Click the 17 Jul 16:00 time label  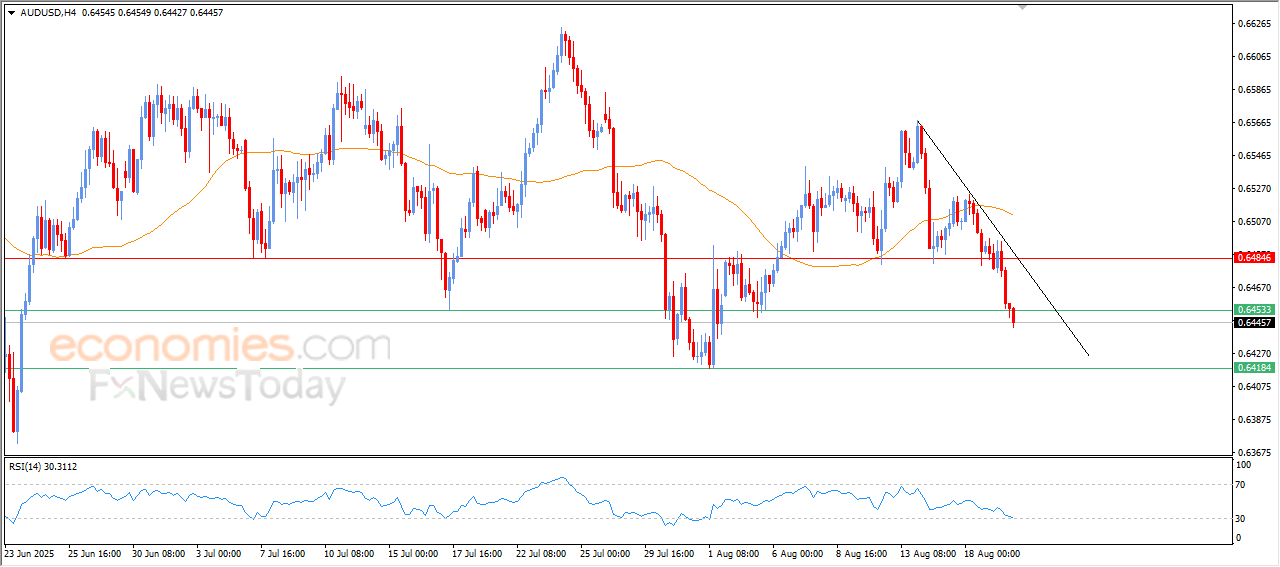(476, 552)
